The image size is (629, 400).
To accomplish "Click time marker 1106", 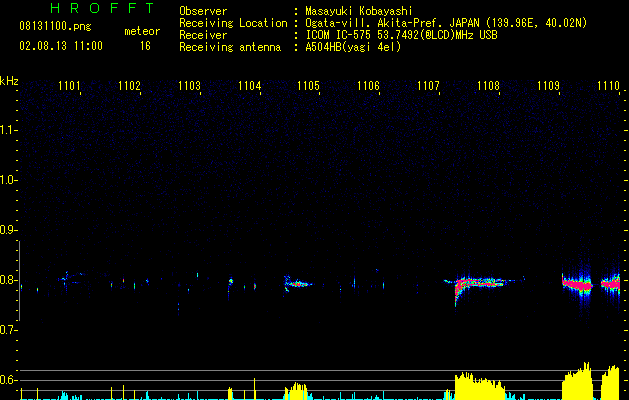I will pyautogui.click(x=368, y=85).
